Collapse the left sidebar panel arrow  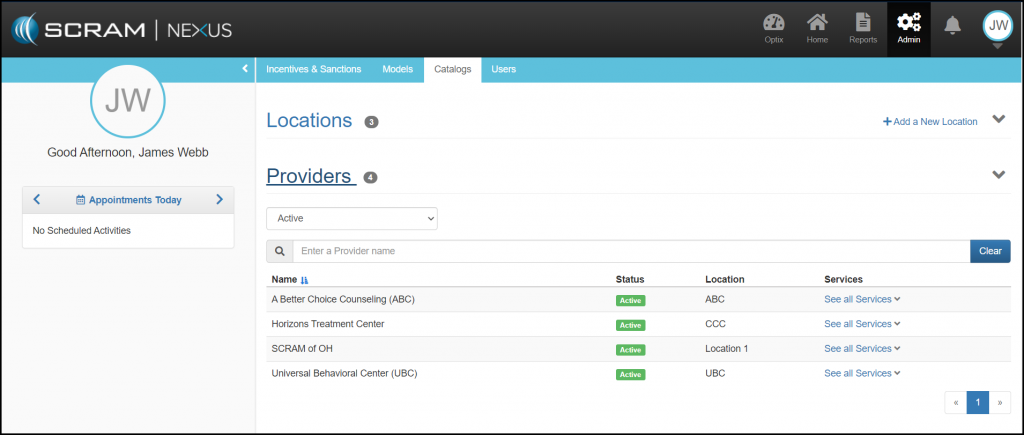point(245,69)
